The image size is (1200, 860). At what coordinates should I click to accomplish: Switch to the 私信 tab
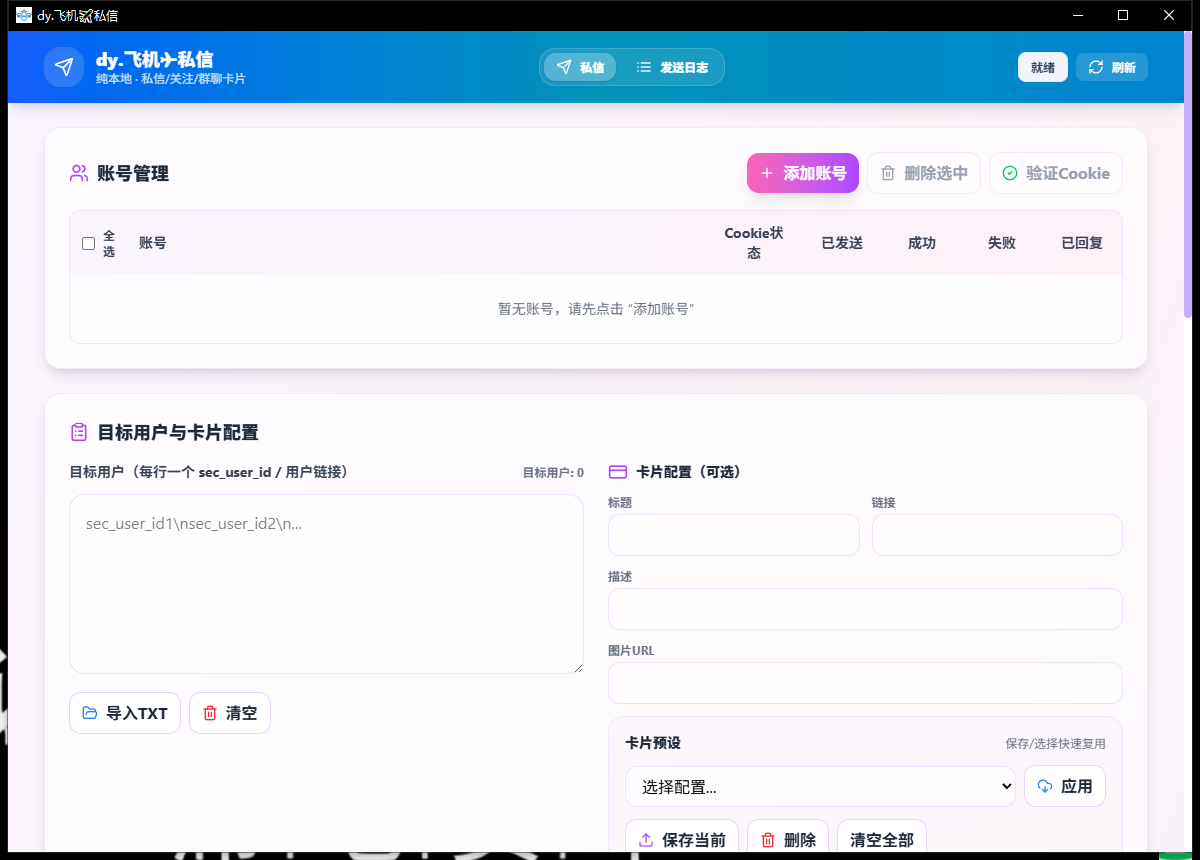point(580,67)
